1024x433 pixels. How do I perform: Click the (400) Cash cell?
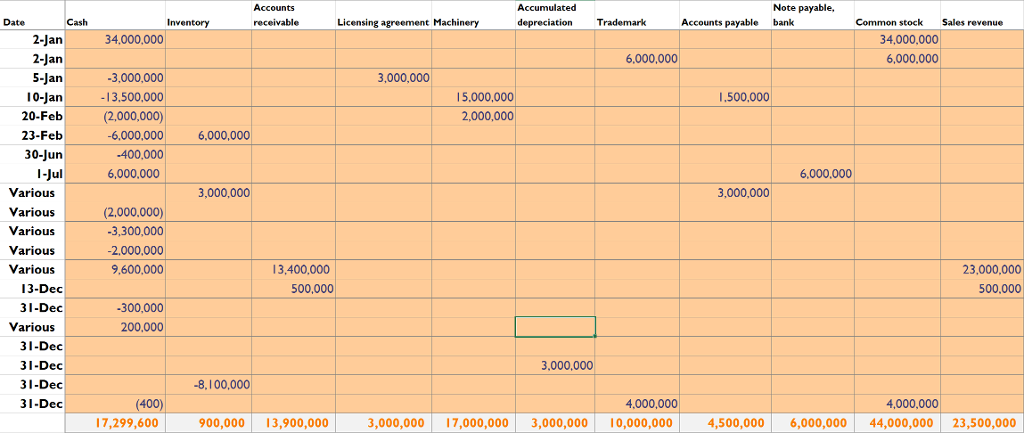[116, 404]
